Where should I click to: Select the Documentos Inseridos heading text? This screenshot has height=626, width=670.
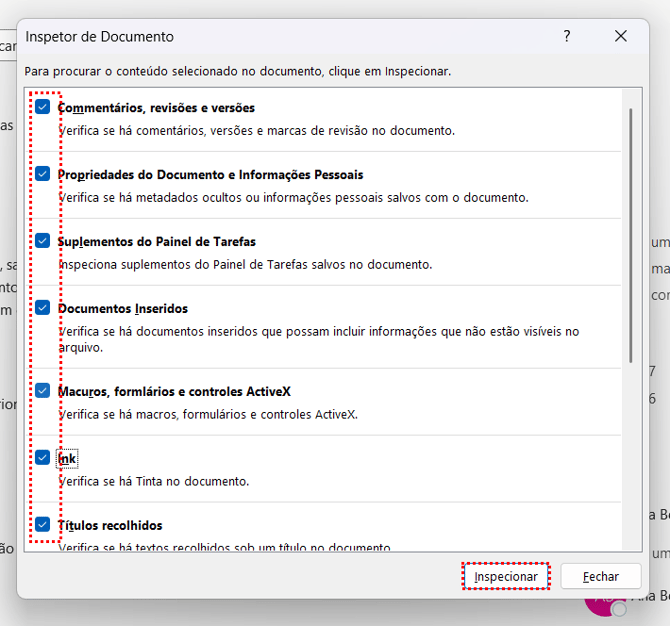(x=123, y=308)
